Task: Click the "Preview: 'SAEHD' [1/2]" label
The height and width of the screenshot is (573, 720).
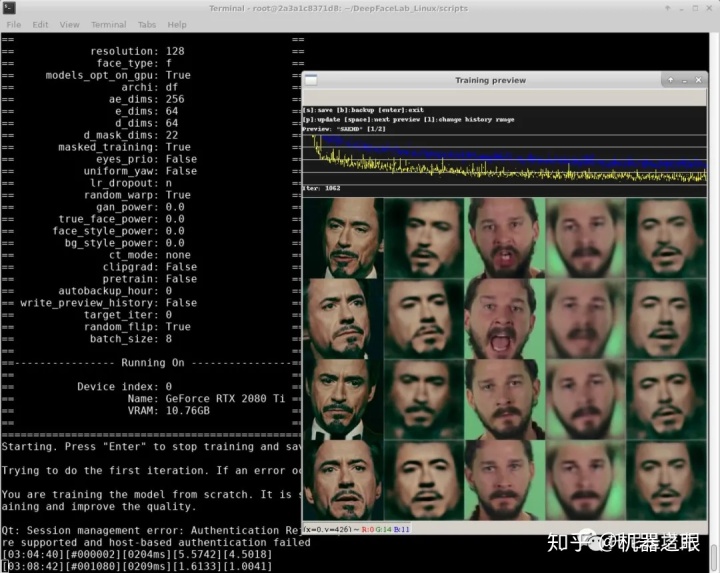Action: [344, 129]
